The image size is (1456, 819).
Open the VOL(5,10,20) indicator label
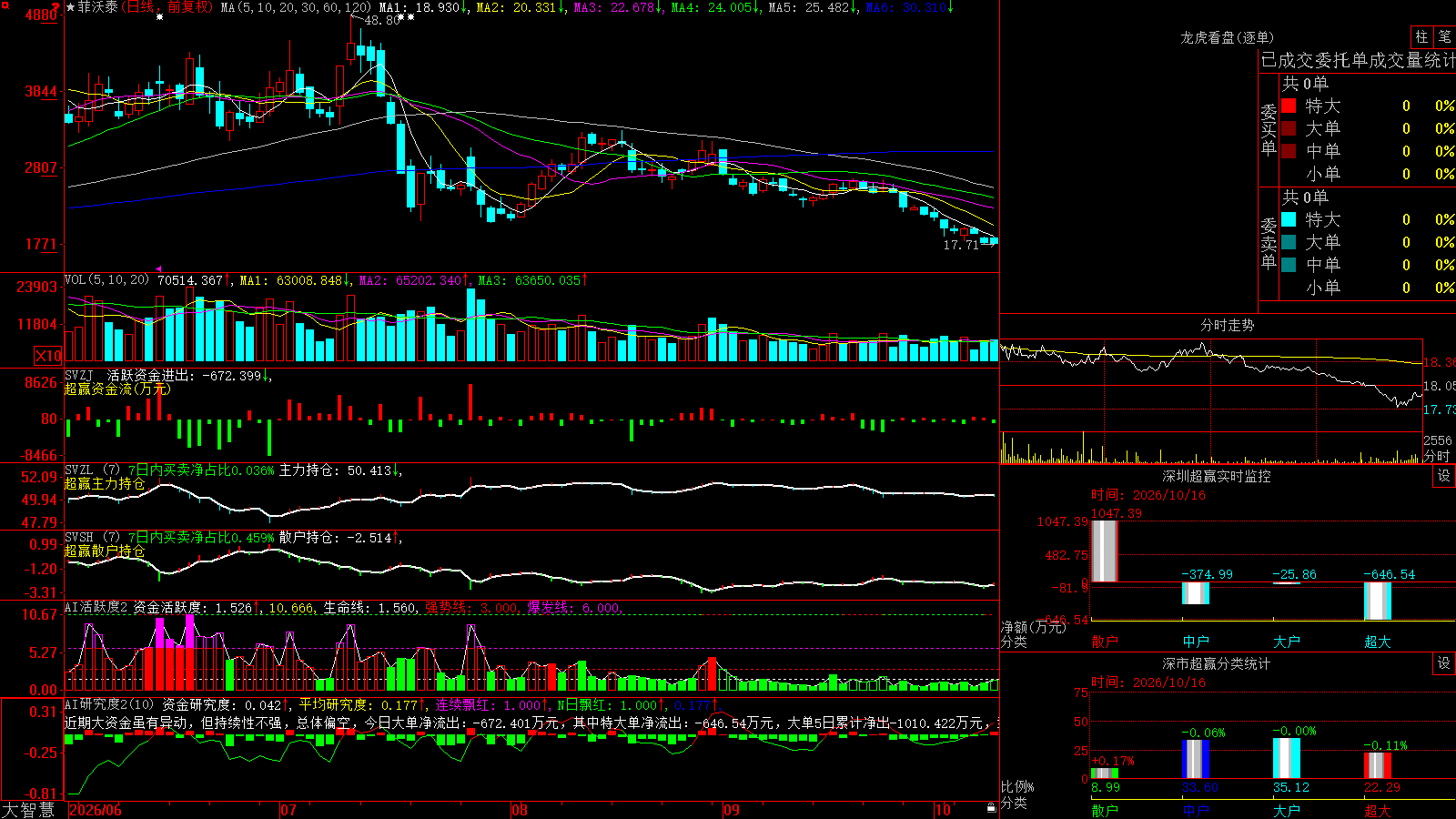click(x=106, y=279)
